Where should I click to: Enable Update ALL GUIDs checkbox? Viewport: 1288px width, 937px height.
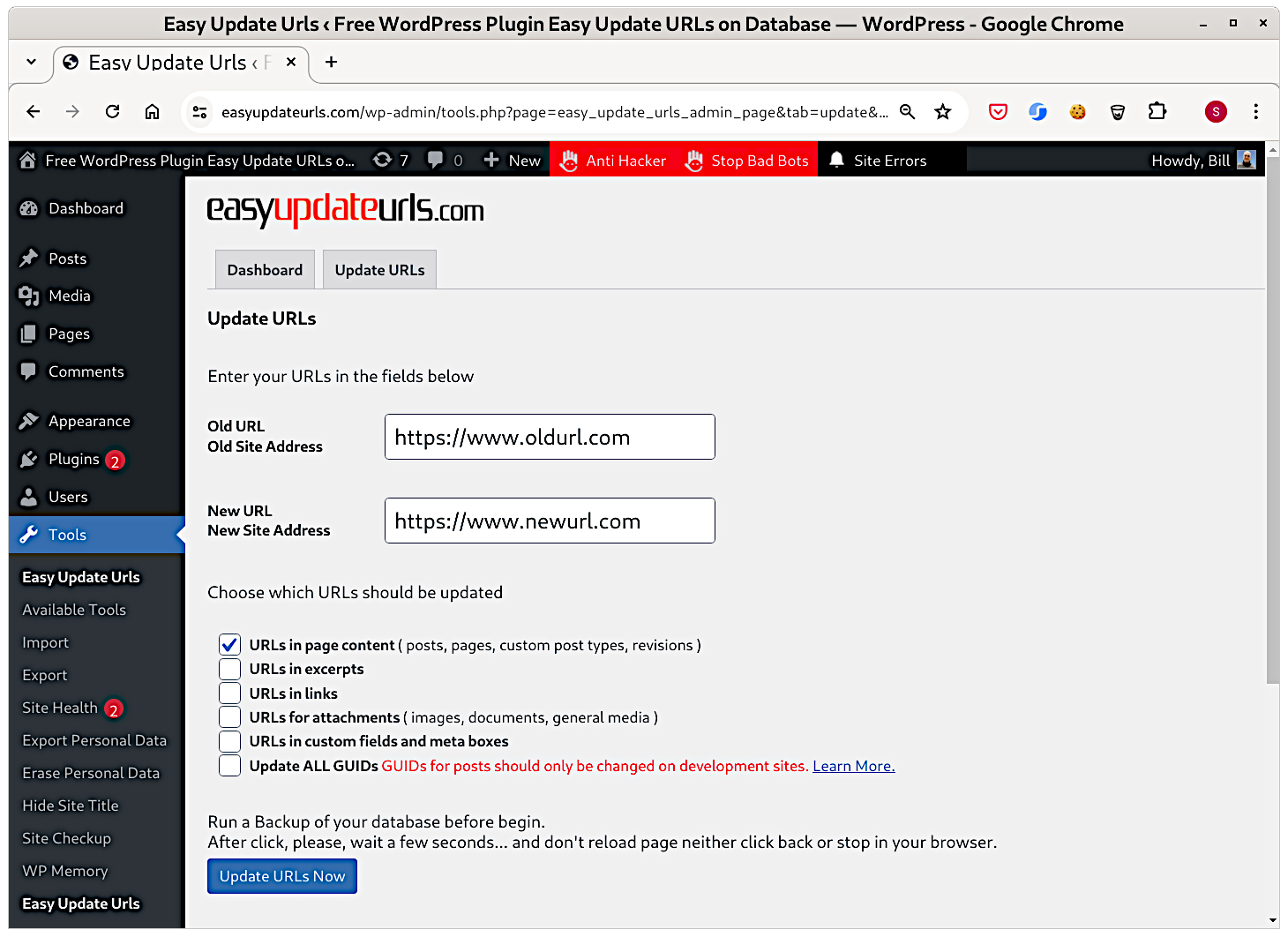[x=229, y=765]
